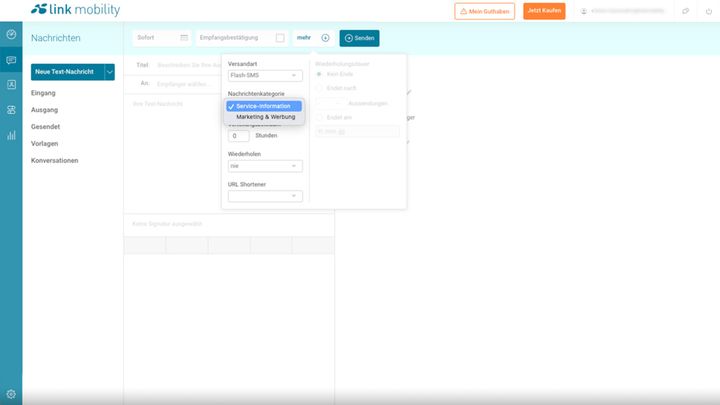Click the Nachrichten heading
This screenshot has width=720, height=405.
pyautogui.click(x=56, y=38)
